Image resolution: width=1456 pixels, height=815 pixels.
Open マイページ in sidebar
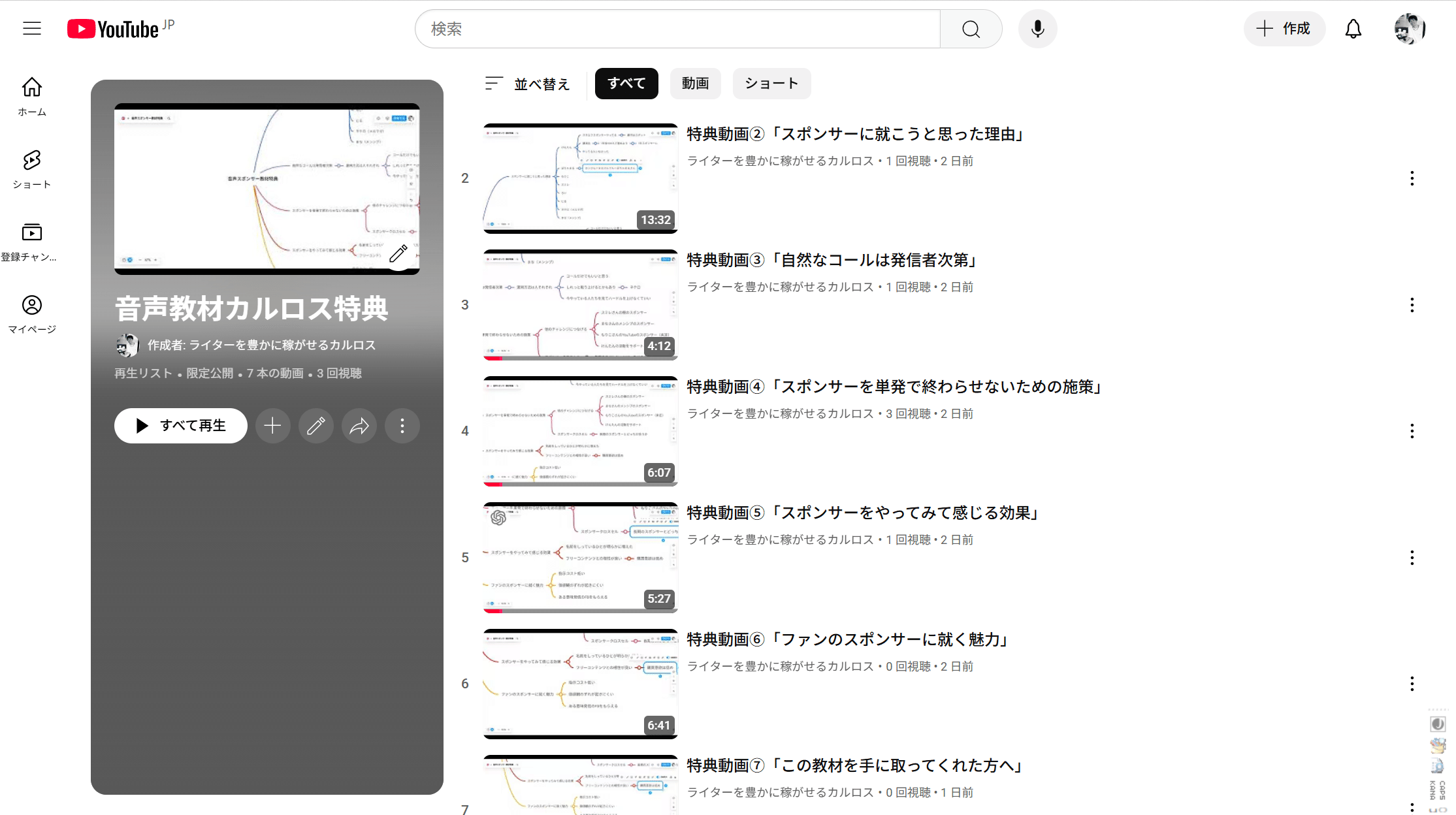[32, 315]
